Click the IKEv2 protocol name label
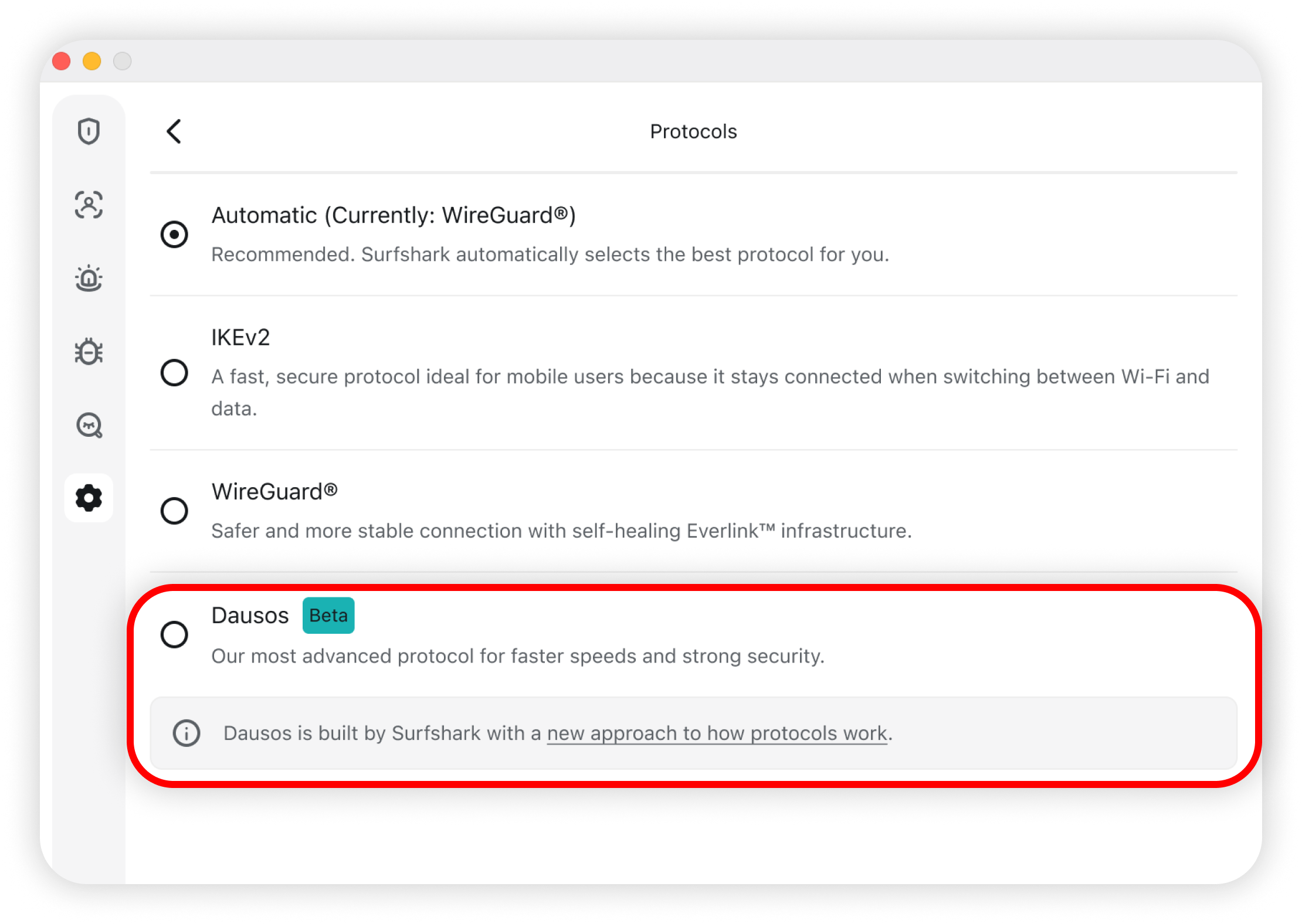Screen dimensions: 1302x924 click(x=240, y=338)
